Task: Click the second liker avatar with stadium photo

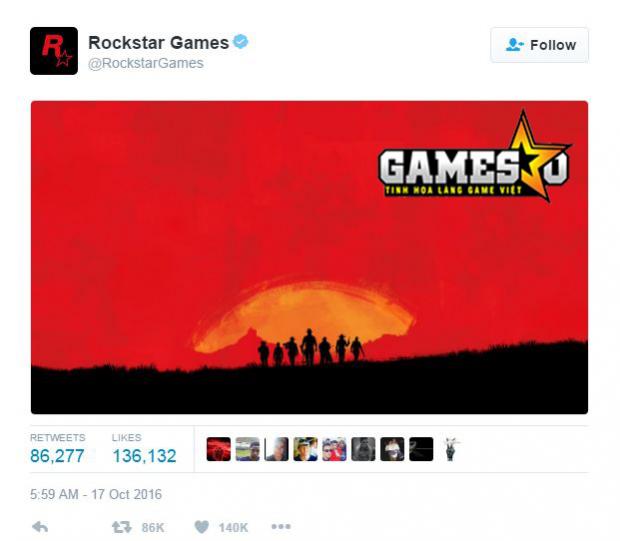Action: (x=248, y=449)
